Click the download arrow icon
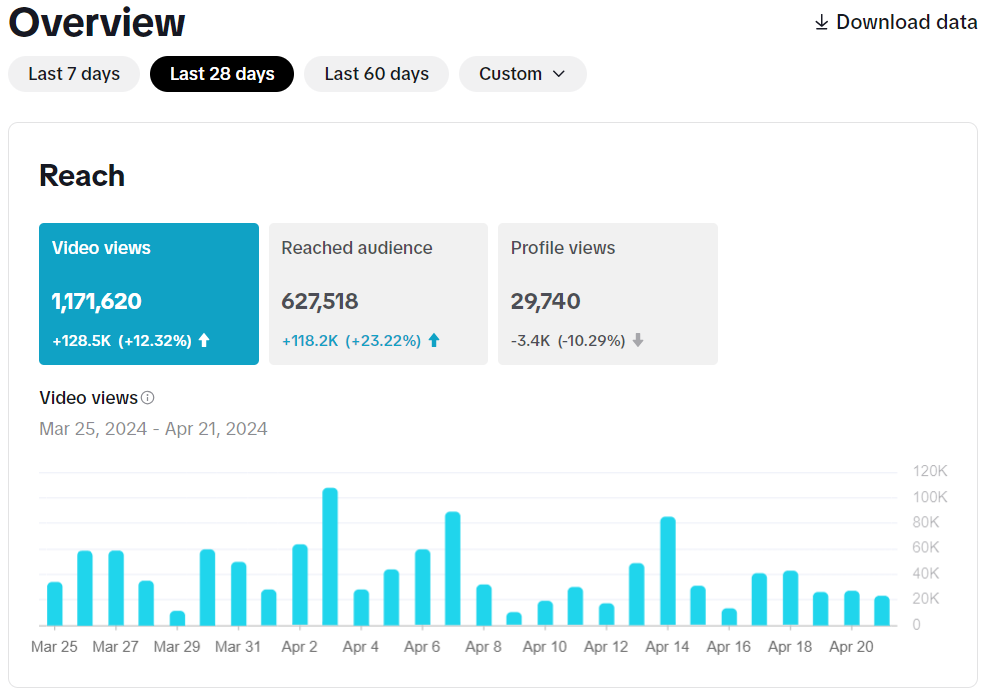Viewport: 1002px width, 700px height. point(822,22)
